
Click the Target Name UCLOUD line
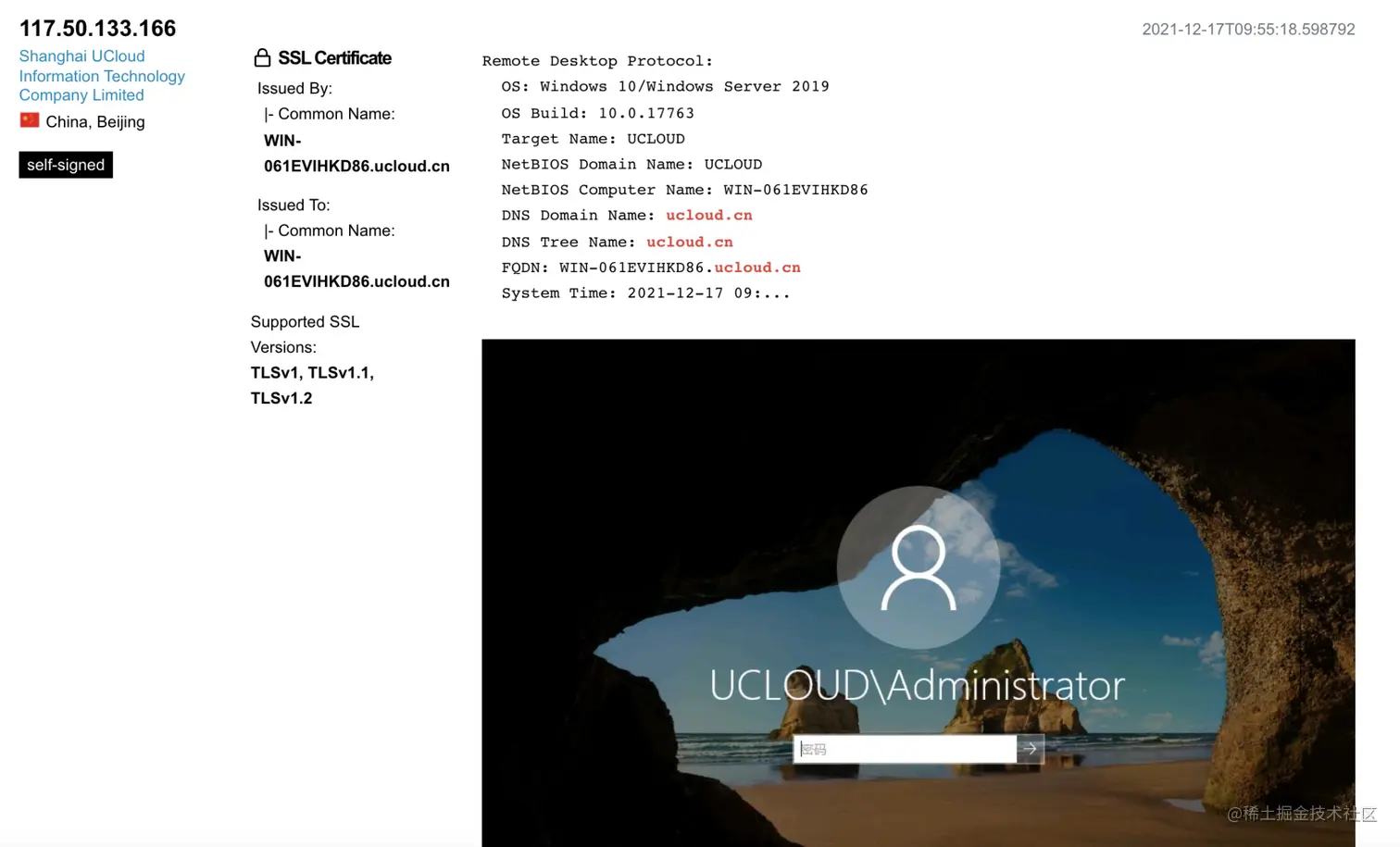(593, 139)
